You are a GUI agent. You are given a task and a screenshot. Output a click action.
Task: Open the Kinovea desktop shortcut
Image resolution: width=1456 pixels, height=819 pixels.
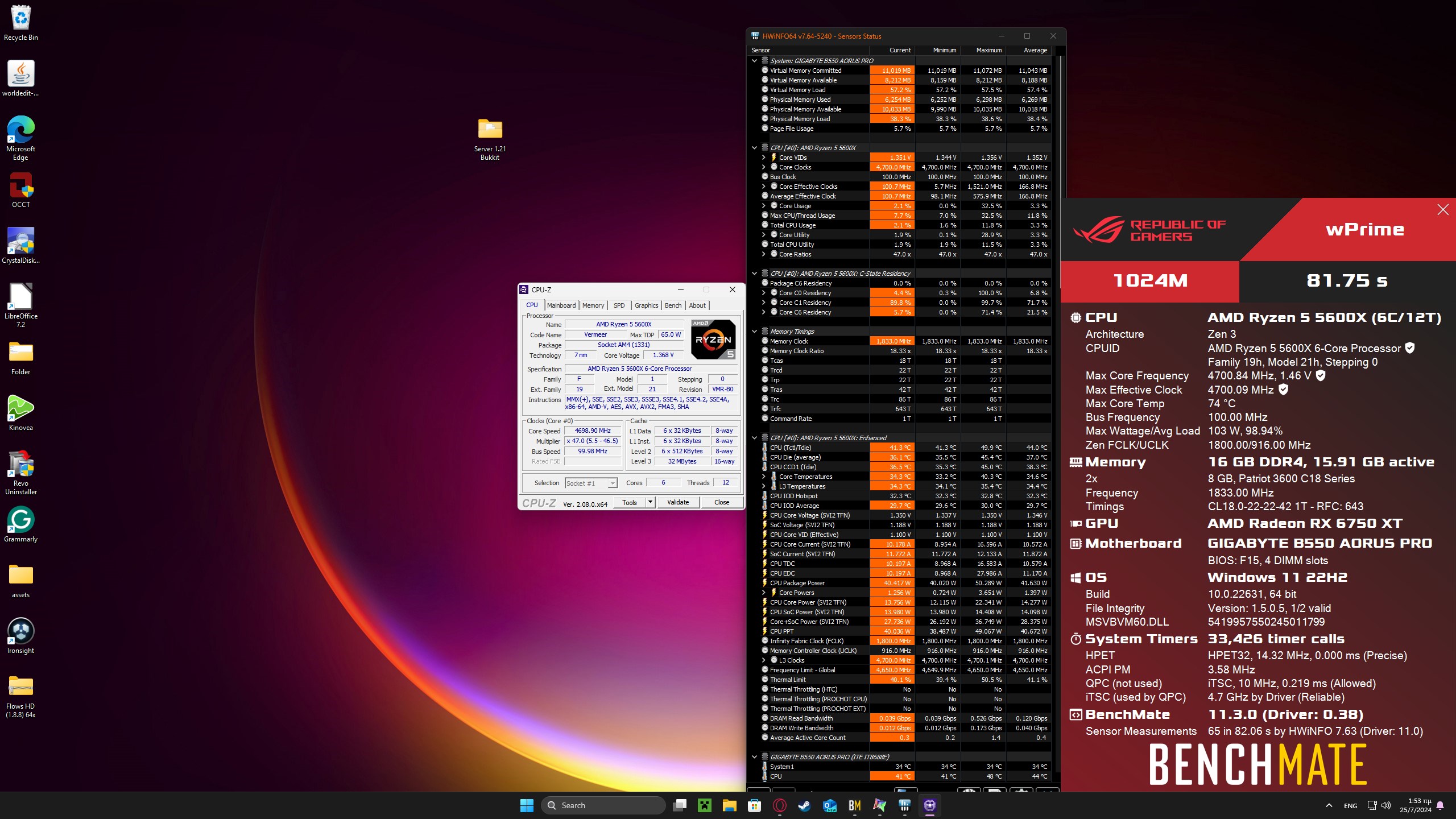(21, 413)
